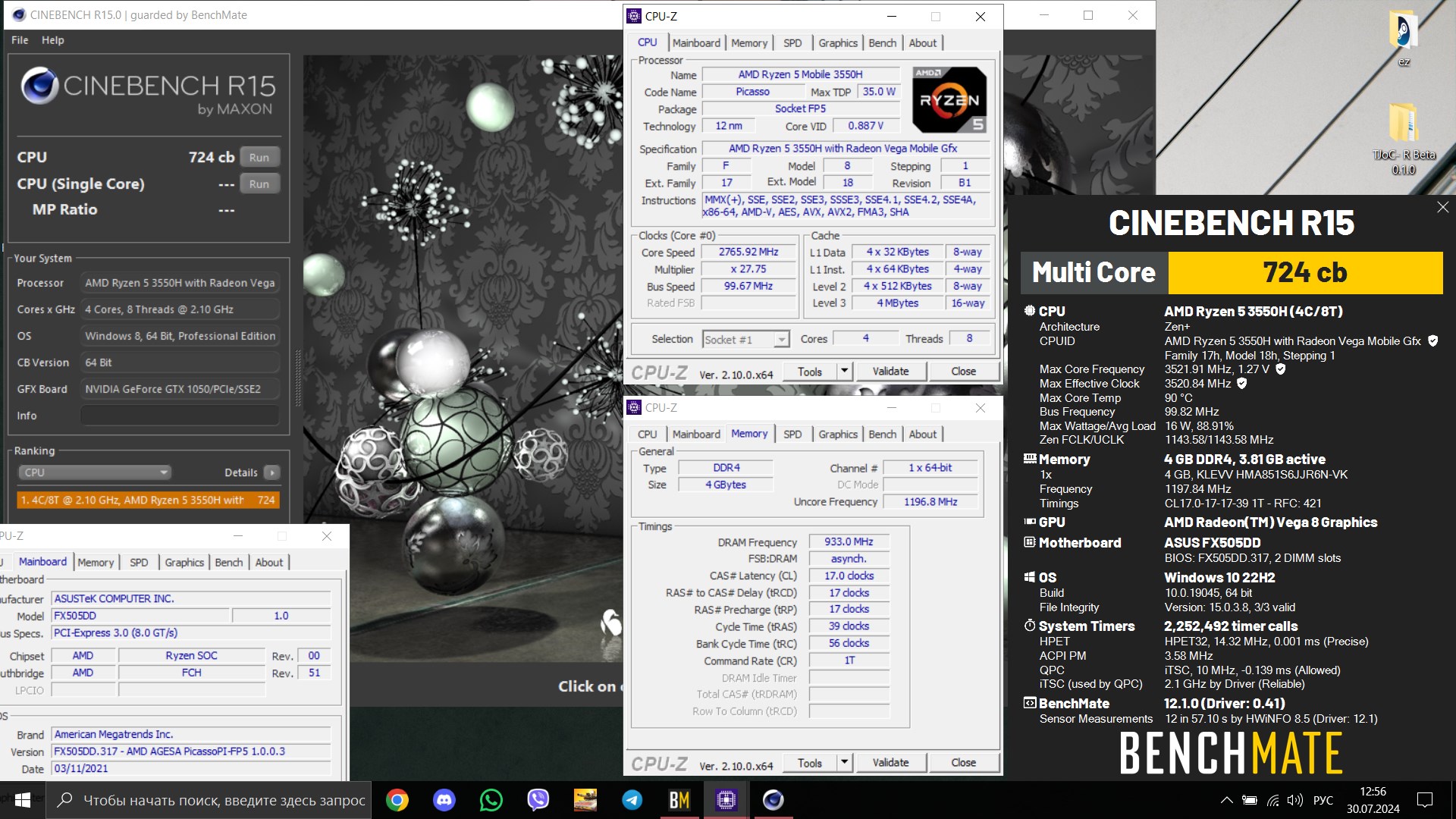Viewport: 1456px width, 819px height.
Task: Switch to Memory tab in top CPU-Z window
Action: point(749,43)
